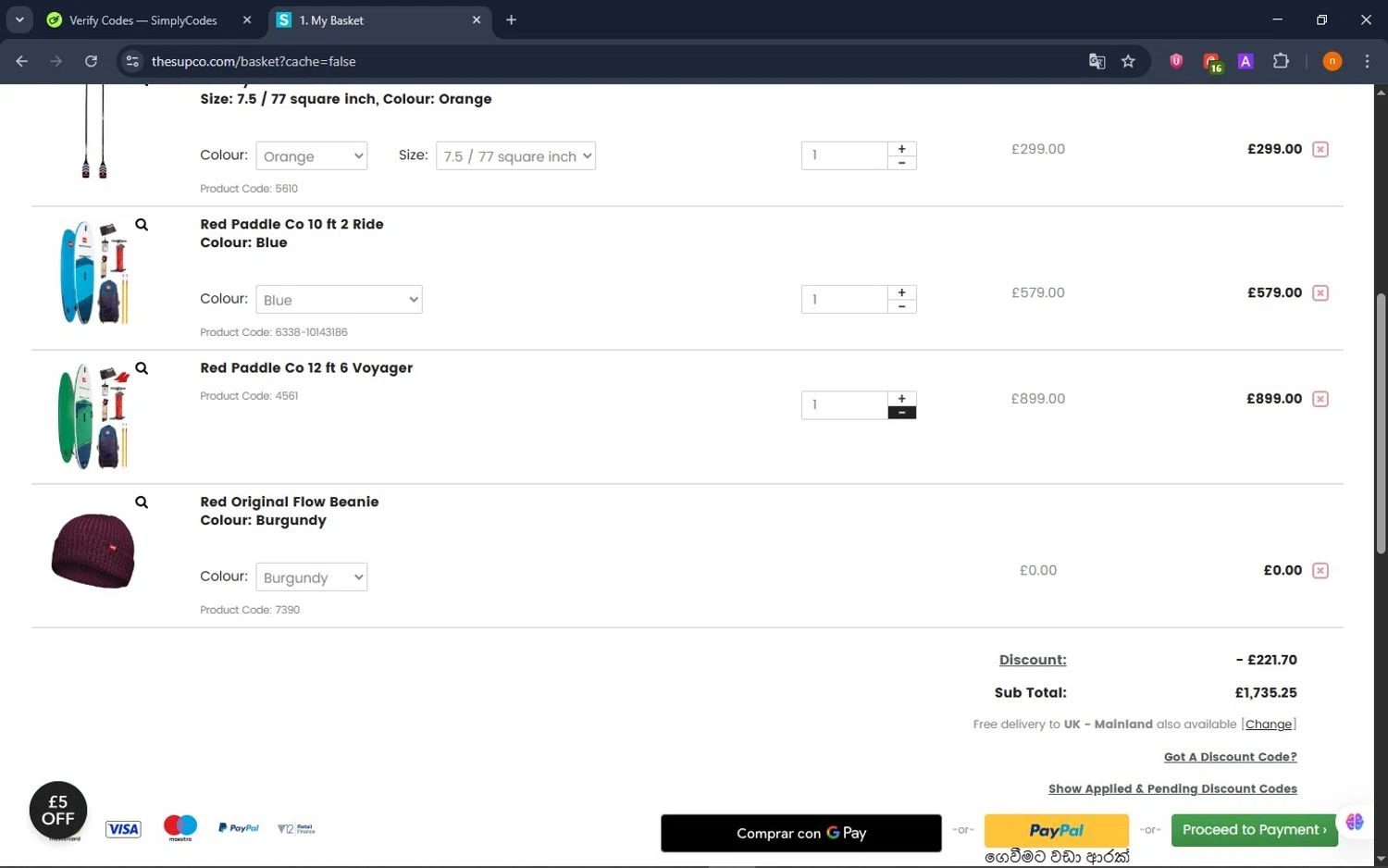The image size is (1388, 868).
Task: Close the My Basket tab
Action: point(477,20)
